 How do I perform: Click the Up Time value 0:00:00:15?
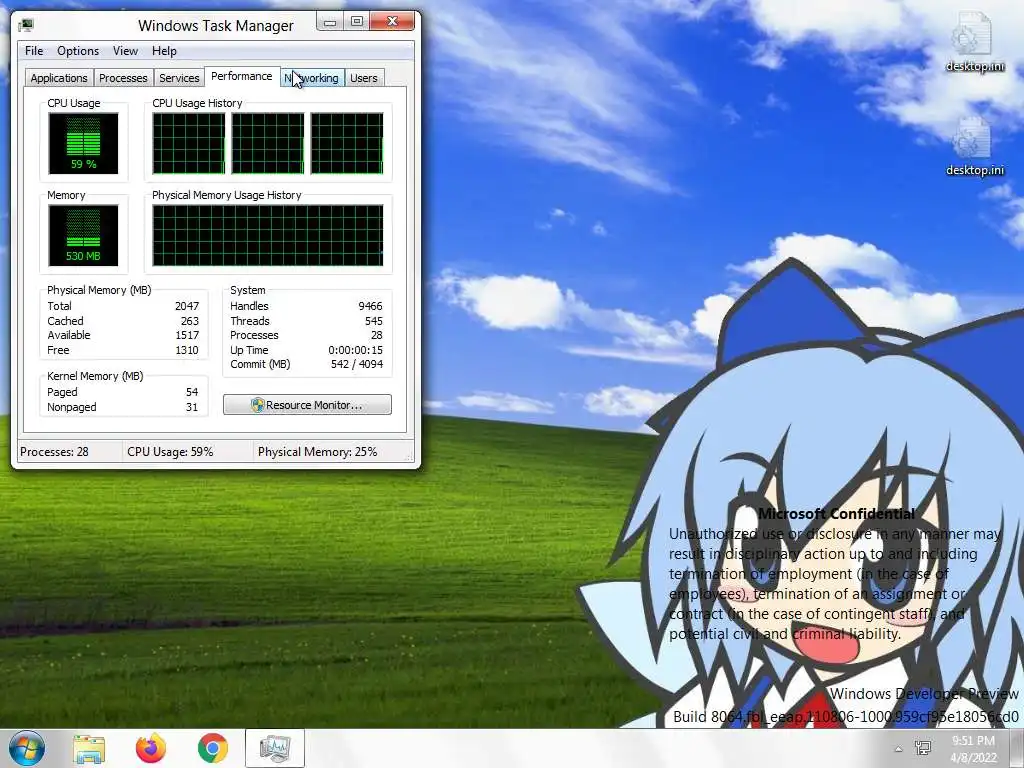(x=355, y=351)
